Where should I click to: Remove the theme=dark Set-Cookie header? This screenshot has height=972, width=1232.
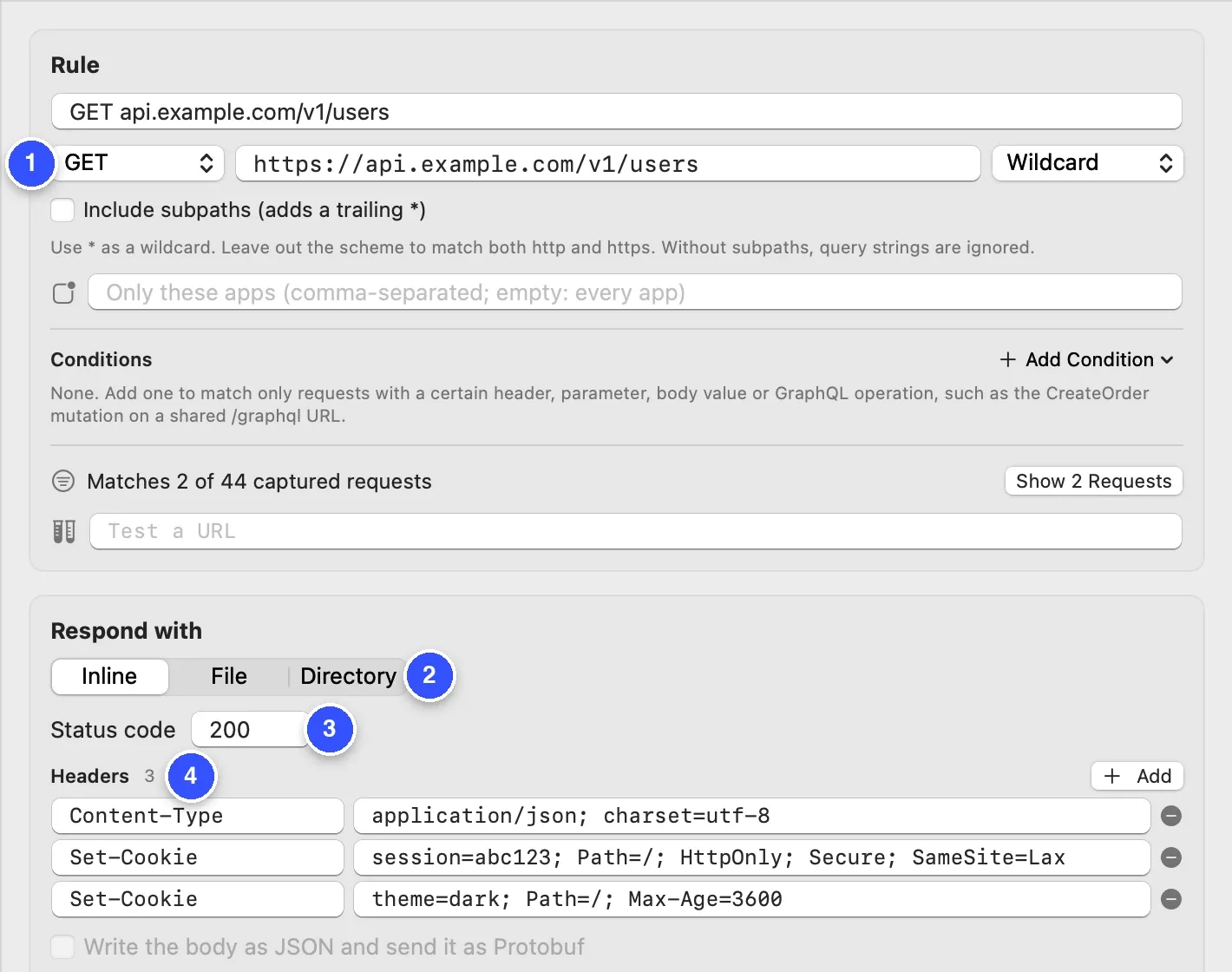1171,899
